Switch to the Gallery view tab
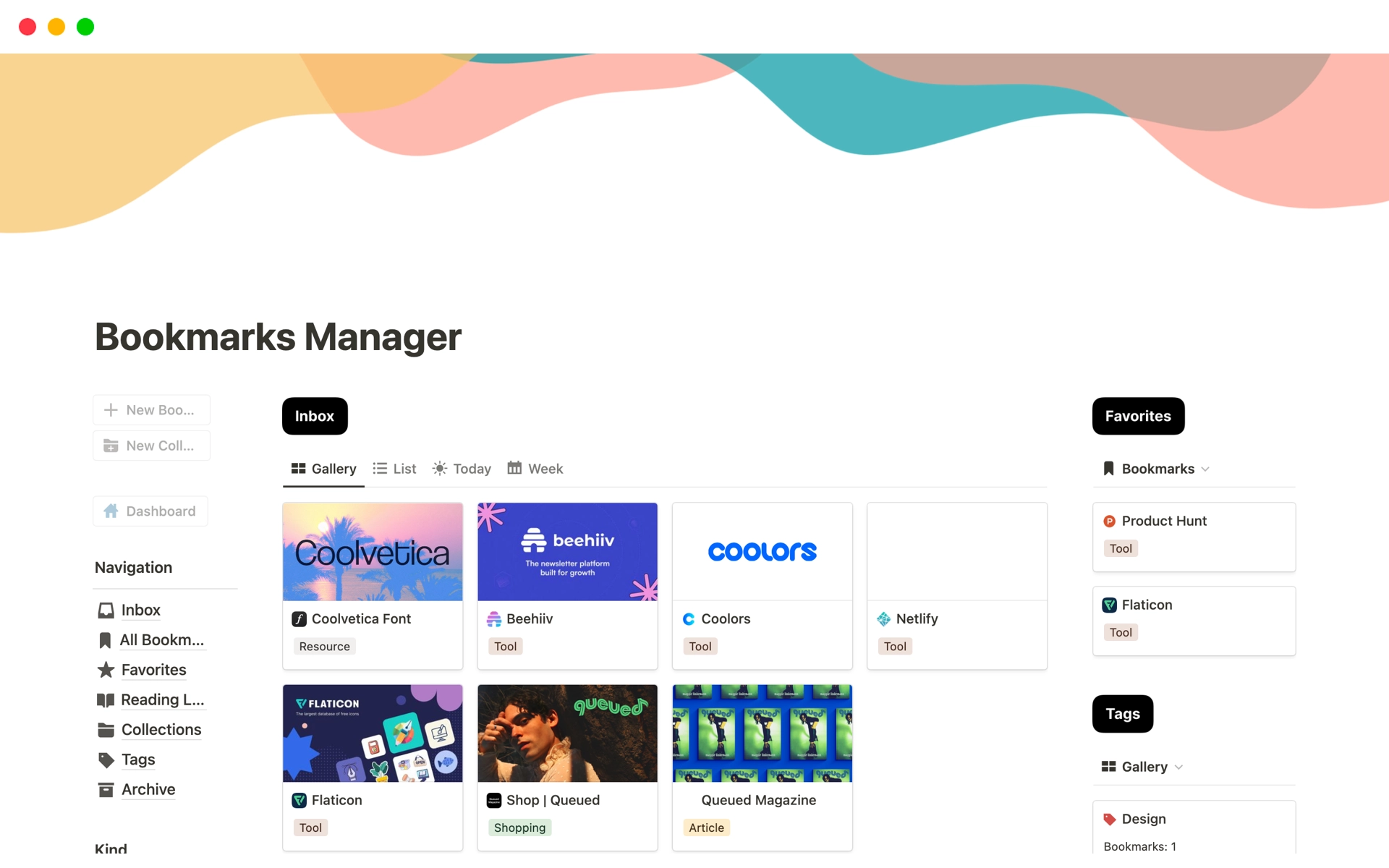 323,468
